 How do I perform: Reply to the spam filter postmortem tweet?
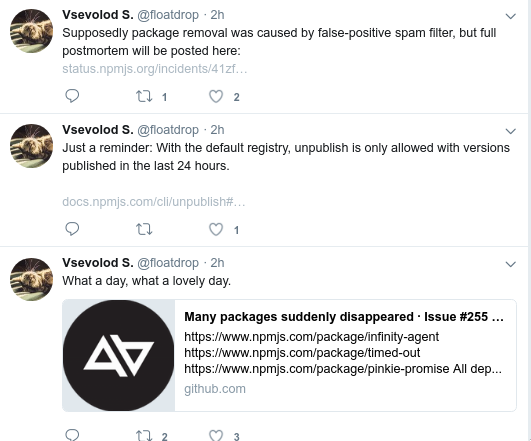click(72, 96)
